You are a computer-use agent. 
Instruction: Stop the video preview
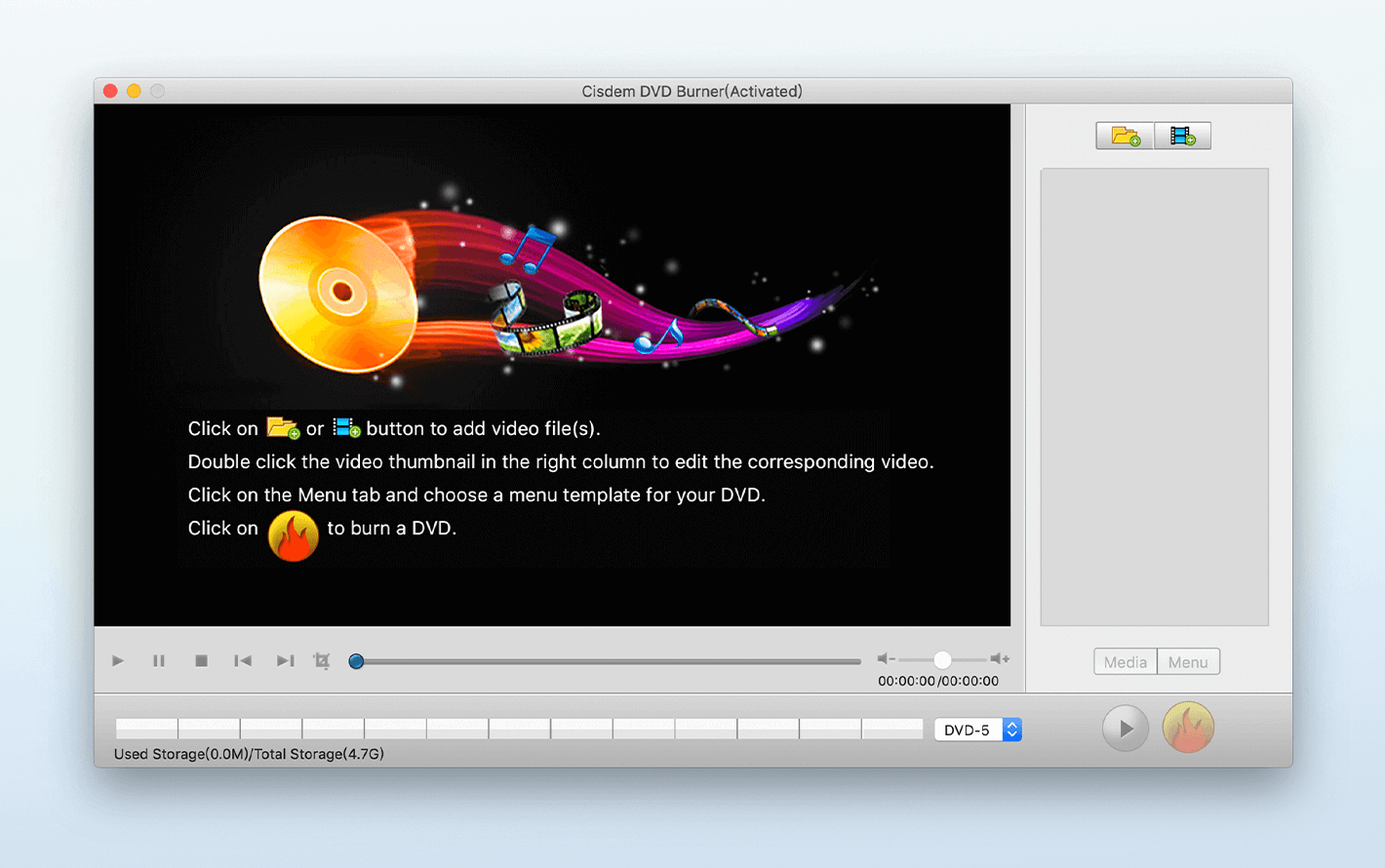[x=201, y=661]
